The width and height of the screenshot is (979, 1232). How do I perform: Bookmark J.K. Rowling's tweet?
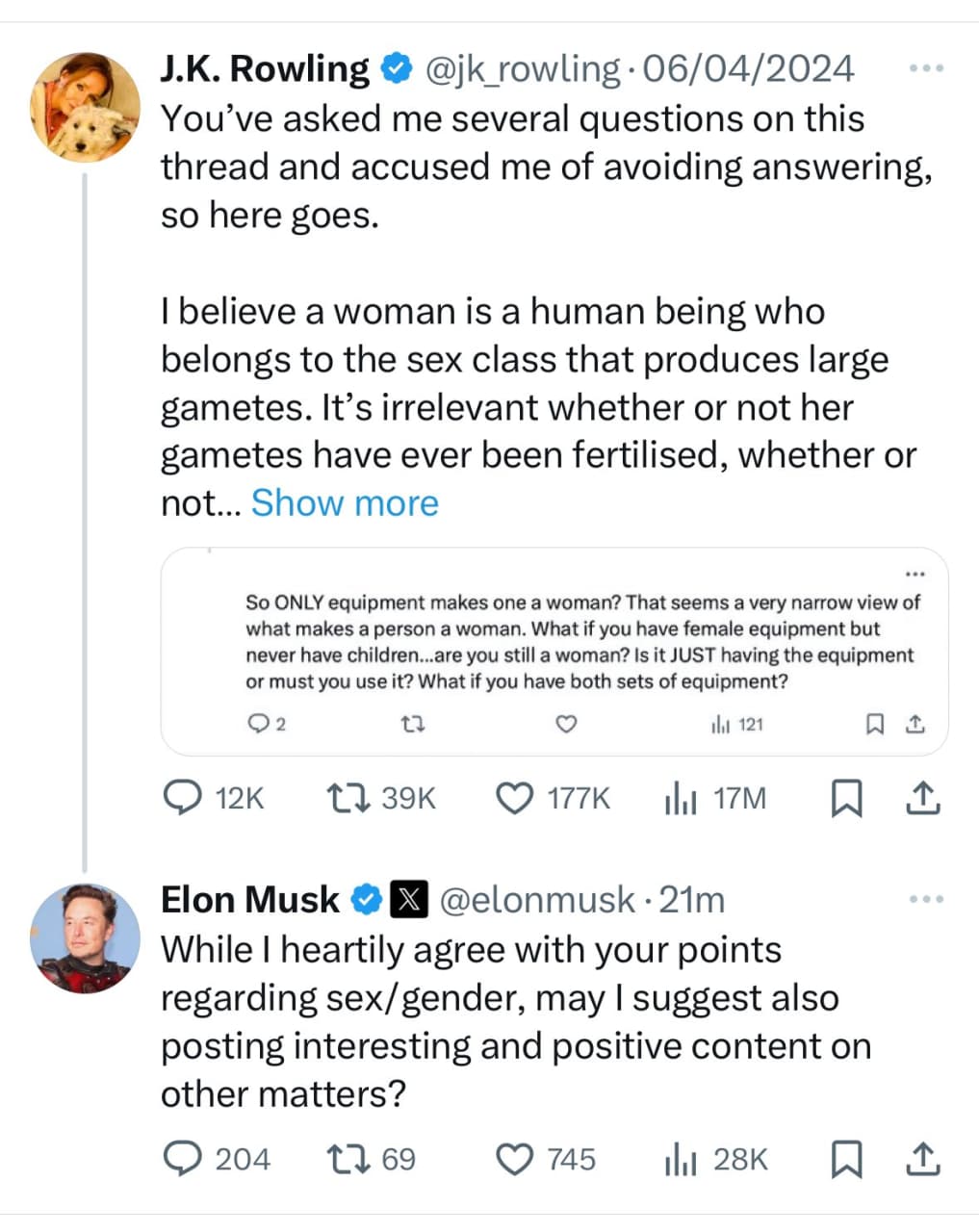click(846, 799)
